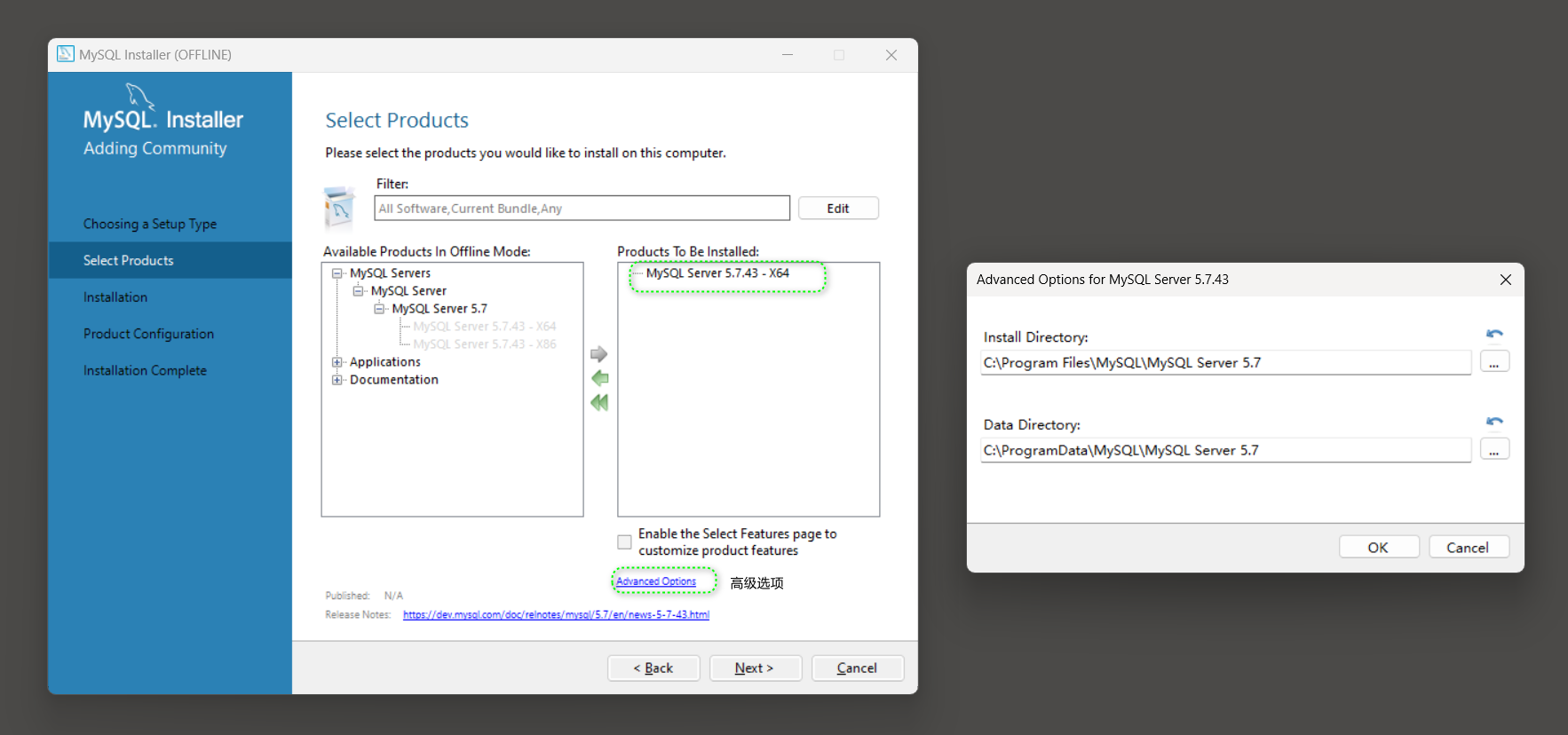
Task: Select greyed MySQL Server 5.7.43 - X64 available item
Action: pyautogui.click(x=485, y=327)
